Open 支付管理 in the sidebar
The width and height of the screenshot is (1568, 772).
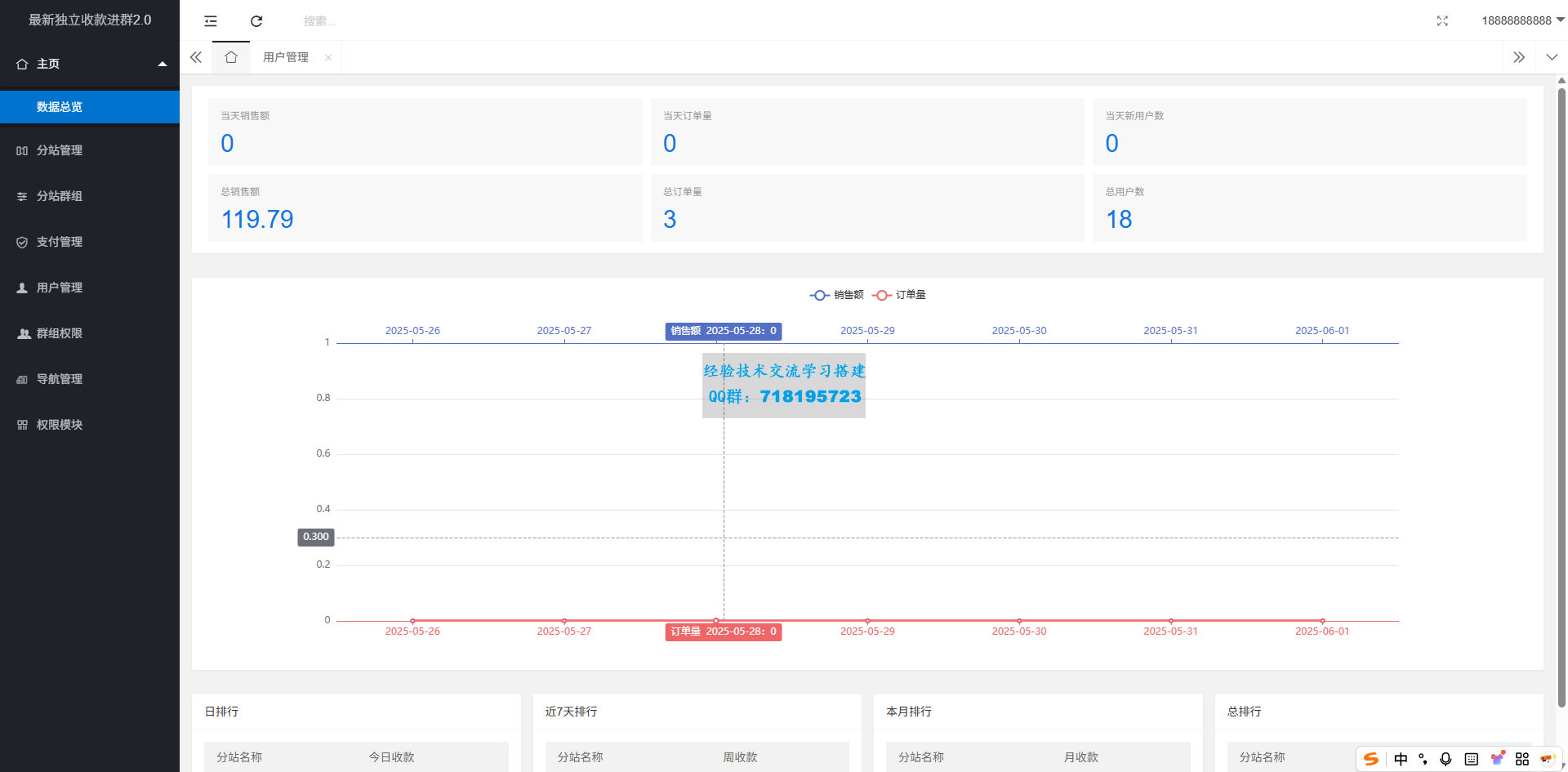point(90,242)
